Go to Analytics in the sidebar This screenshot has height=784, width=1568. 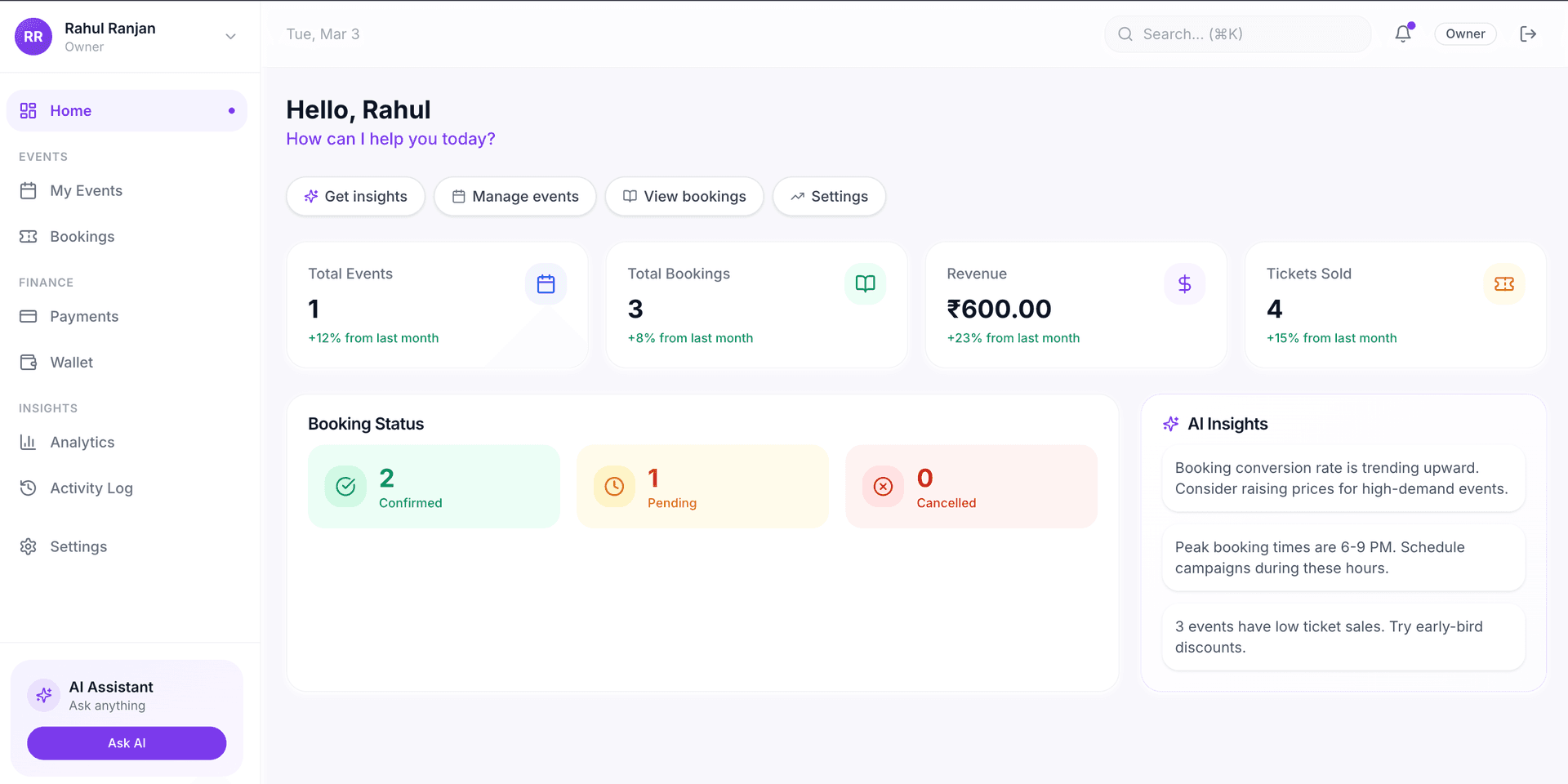(x=82, y=443)
